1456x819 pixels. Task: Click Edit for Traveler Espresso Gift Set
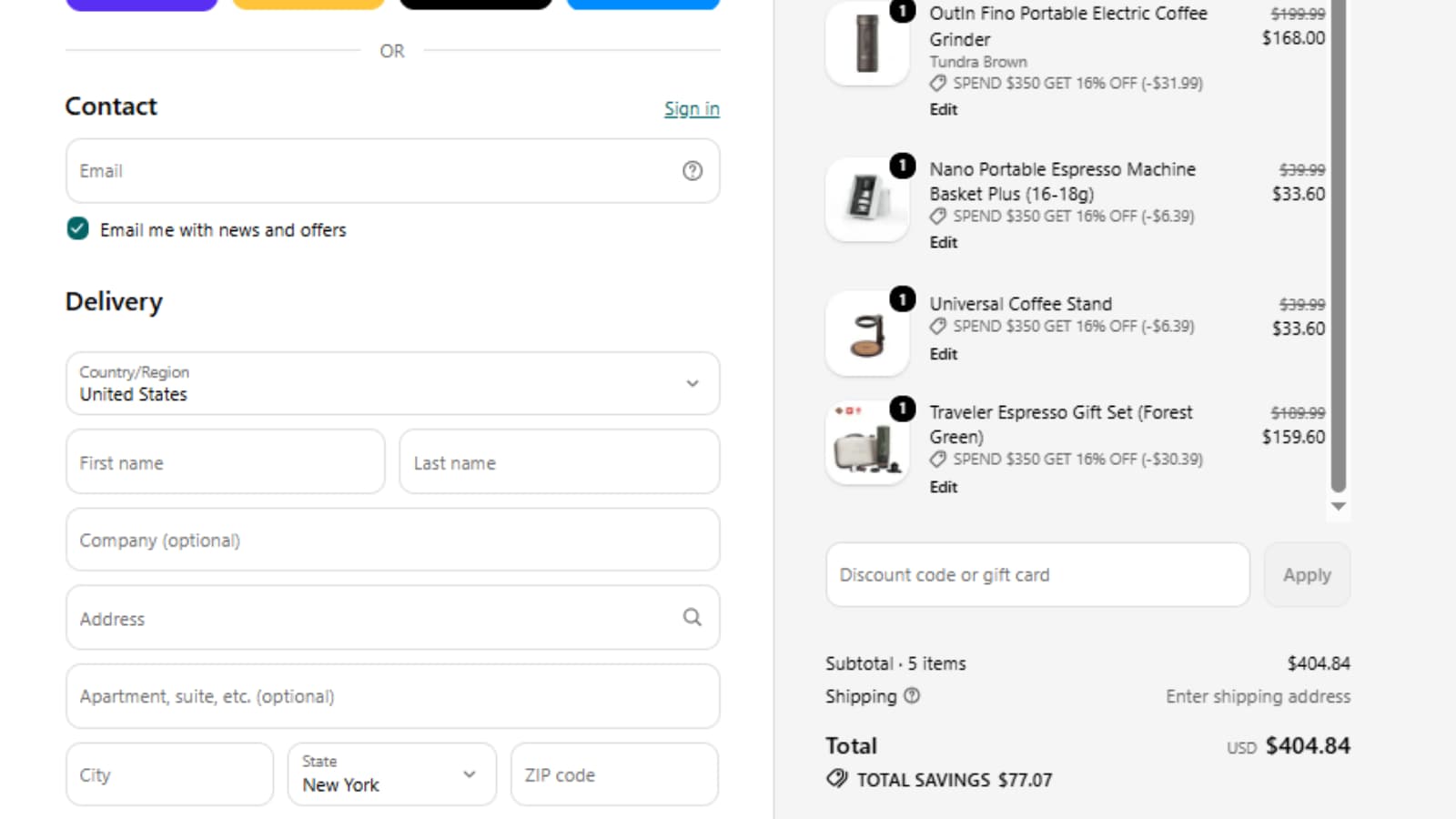tap(944, 487)
